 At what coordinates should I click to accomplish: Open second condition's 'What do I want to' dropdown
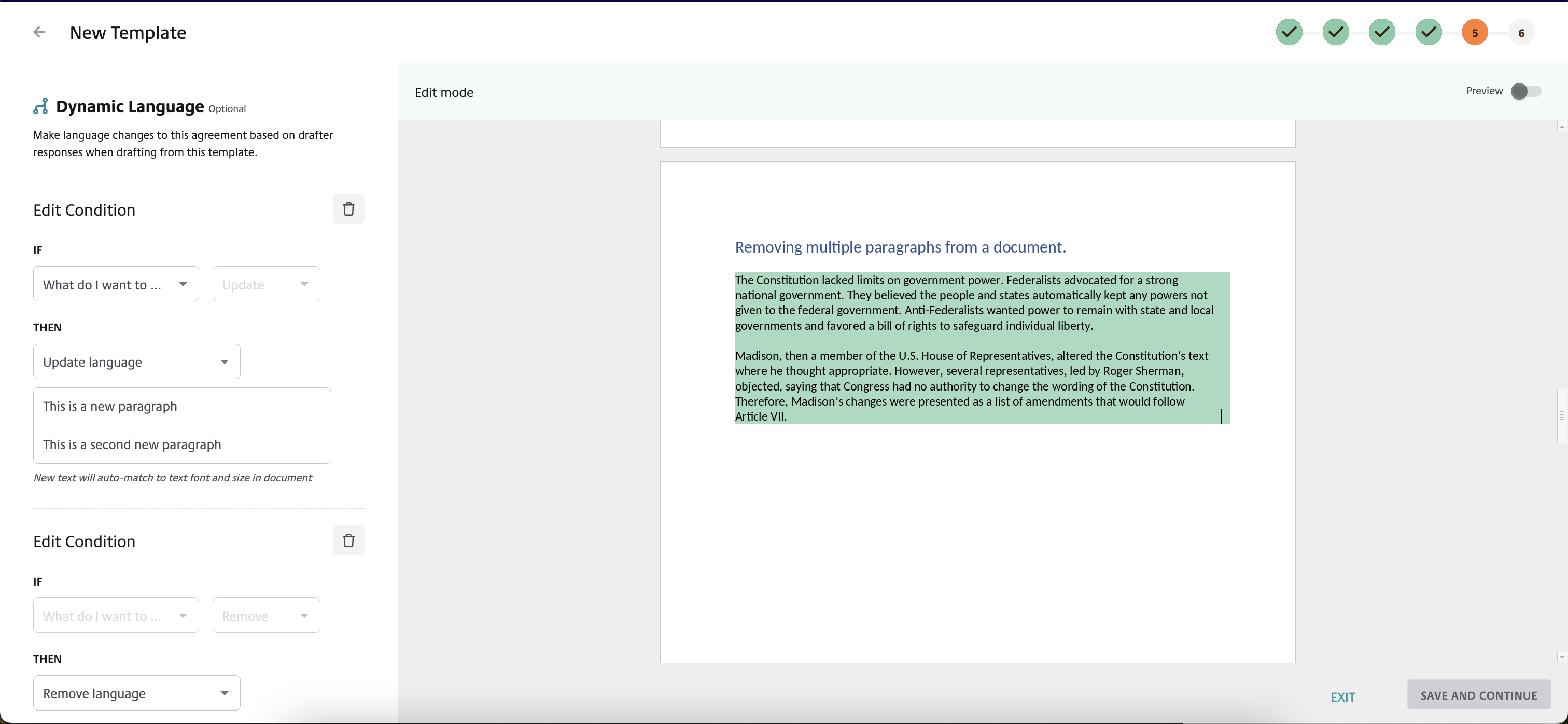[x=116, y=615]
